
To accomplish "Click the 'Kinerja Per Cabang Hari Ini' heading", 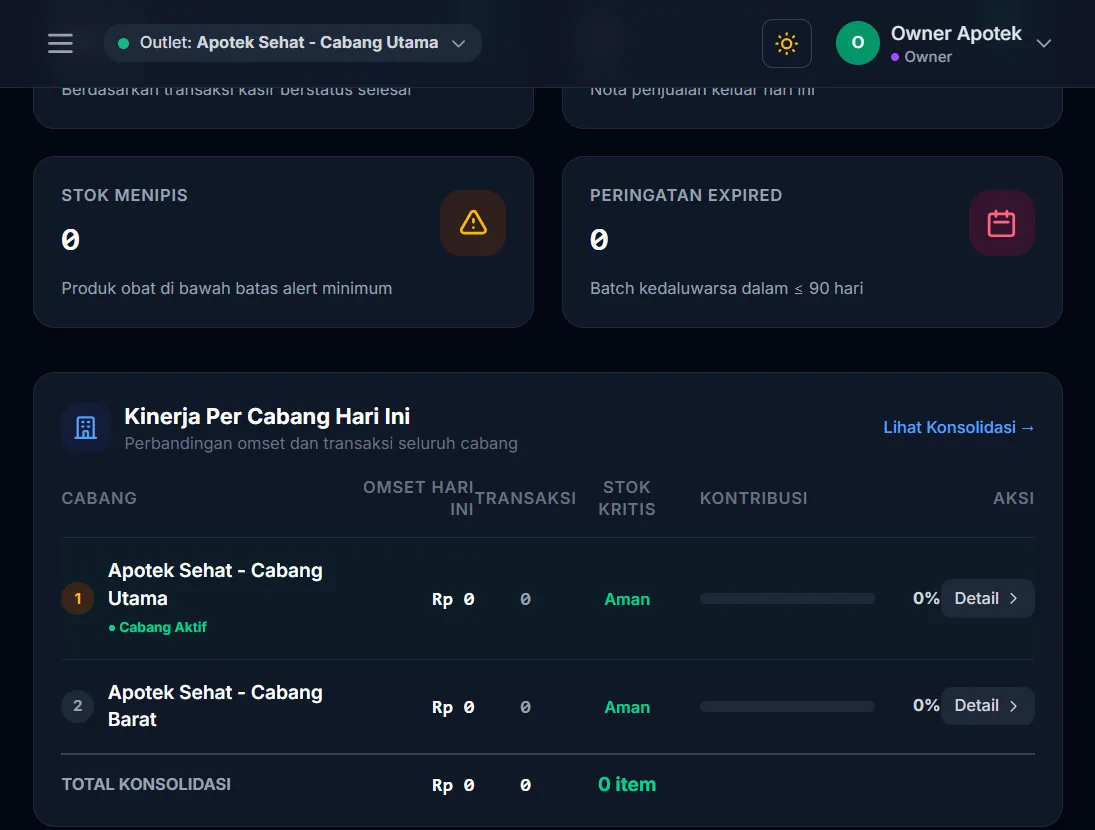I will point(267,416).
